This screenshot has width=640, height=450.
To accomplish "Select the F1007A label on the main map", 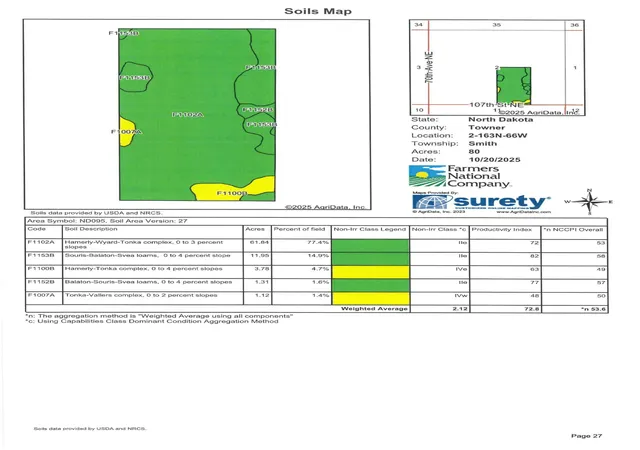I will [126, 131].
